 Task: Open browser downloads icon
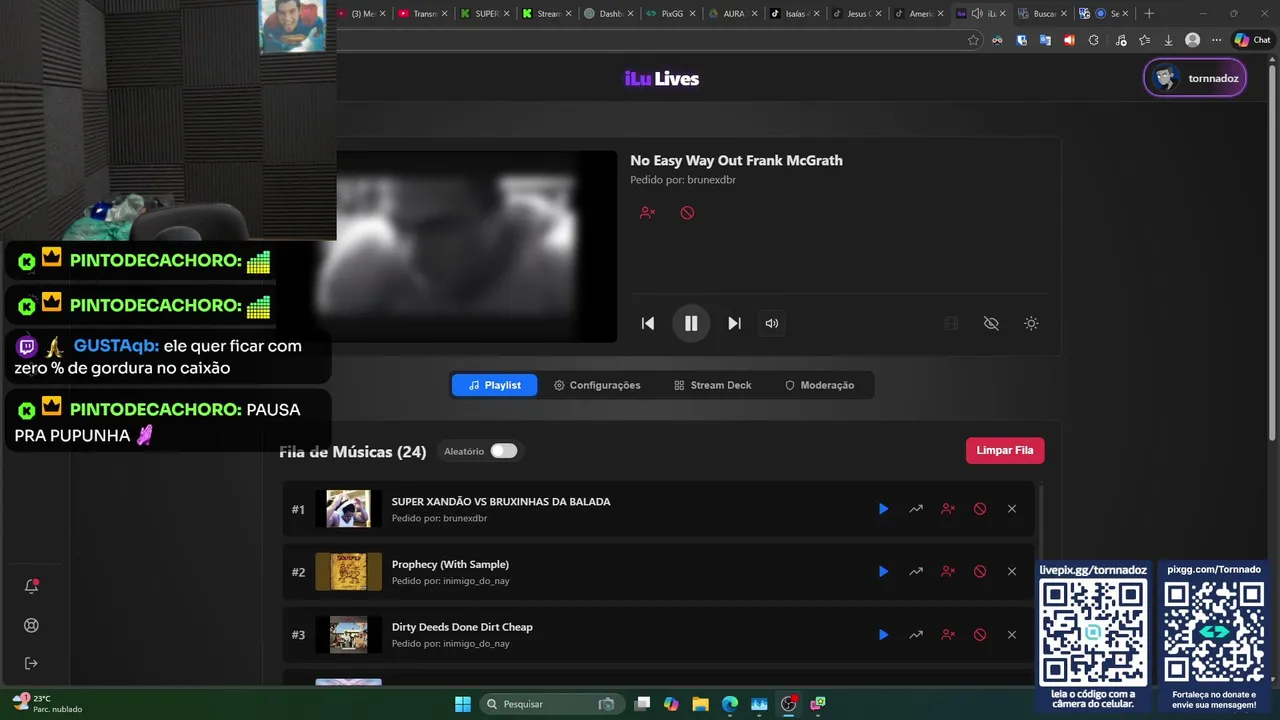1168,40
